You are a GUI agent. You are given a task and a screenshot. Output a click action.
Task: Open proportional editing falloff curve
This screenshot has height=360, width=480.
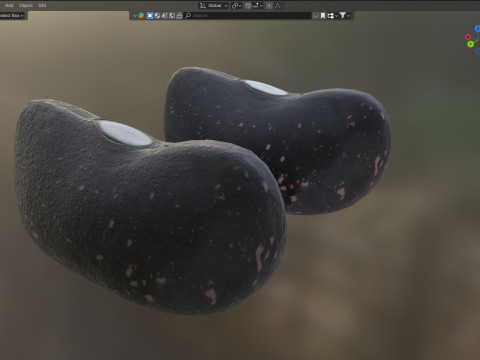point(277,6)
